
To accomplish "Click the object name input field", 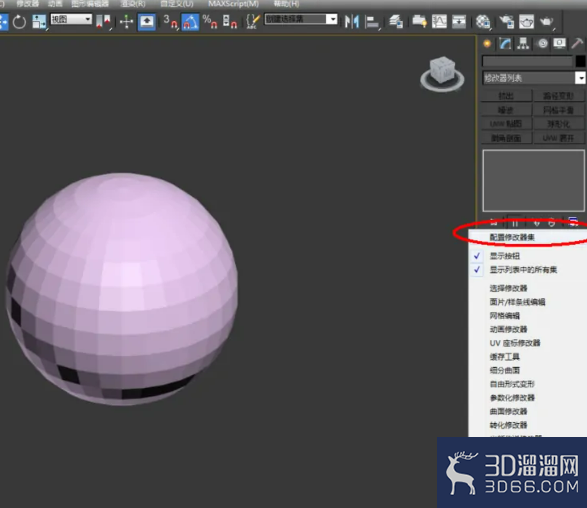I will pos(527,61).
